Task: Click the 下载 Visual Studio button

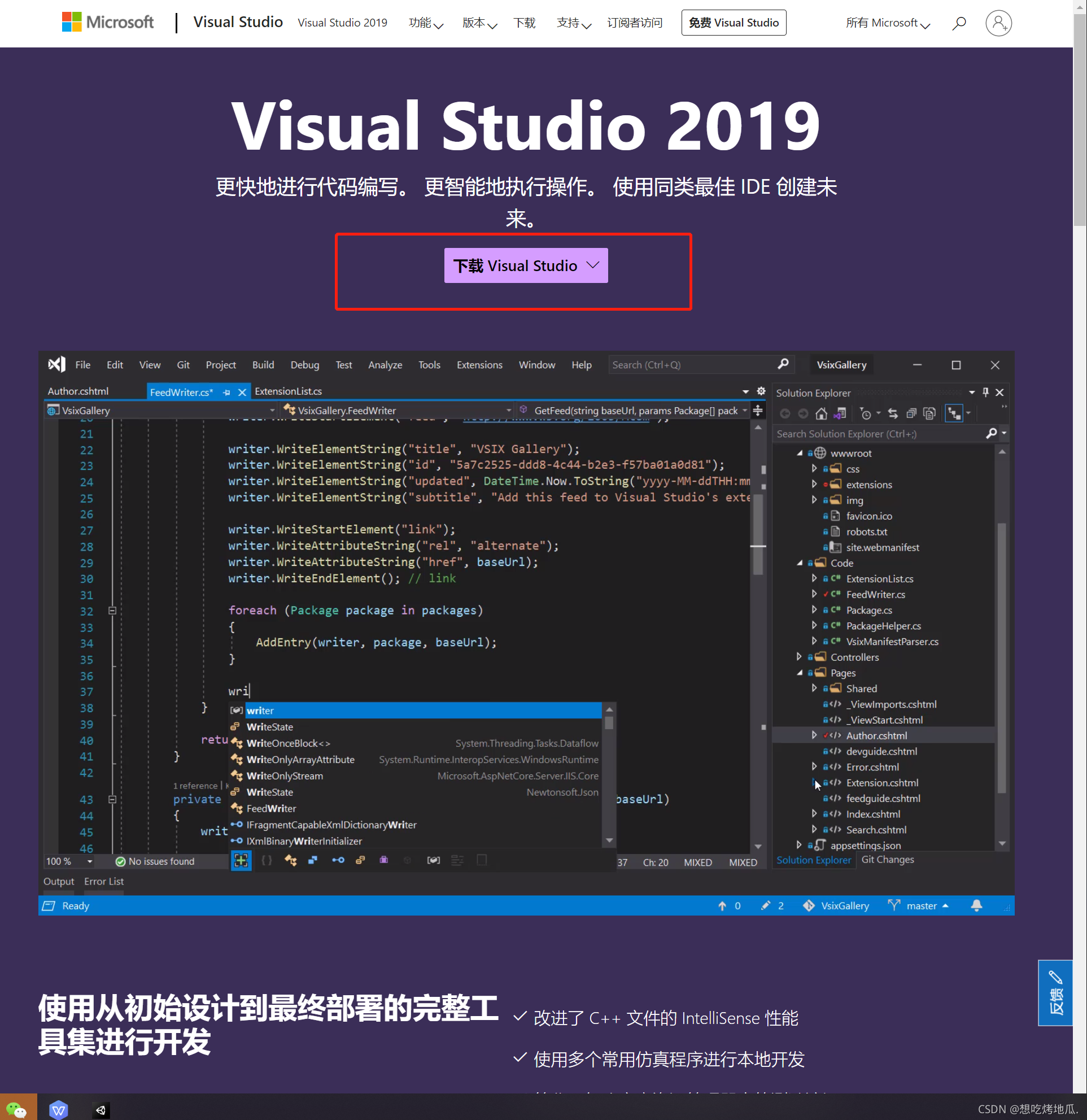Action: tap(525, 265)
